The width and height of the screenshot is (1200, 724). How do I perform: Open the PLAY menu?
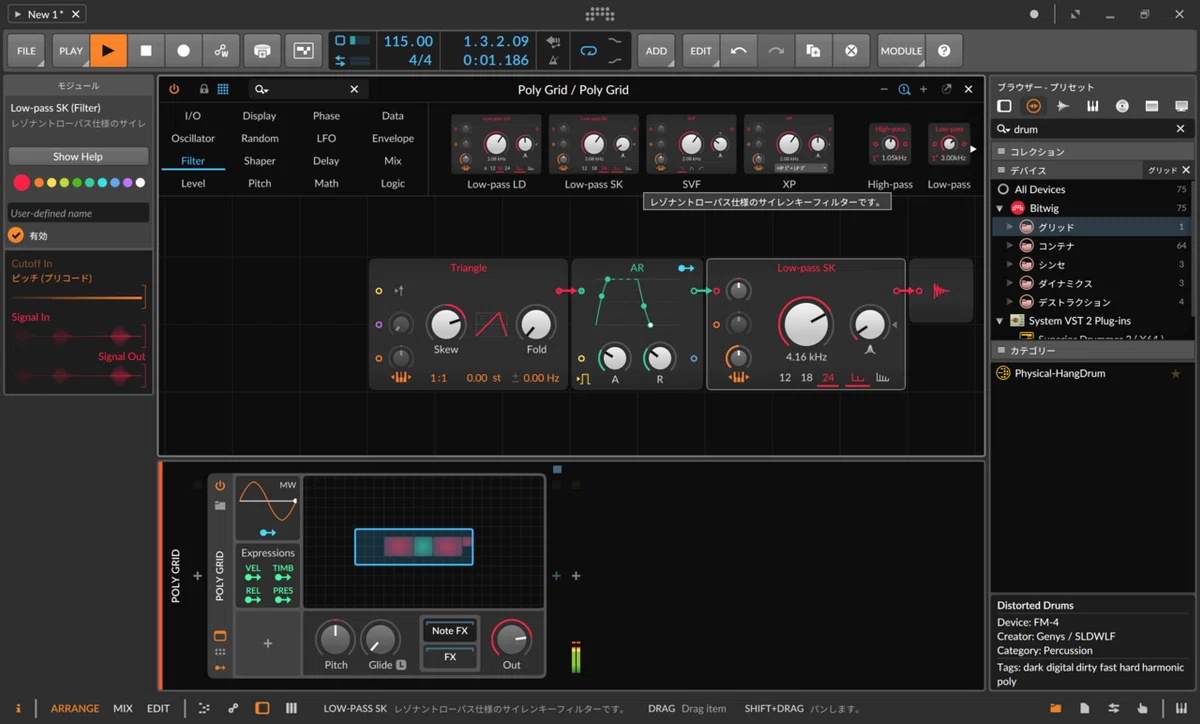click(71, 51)
